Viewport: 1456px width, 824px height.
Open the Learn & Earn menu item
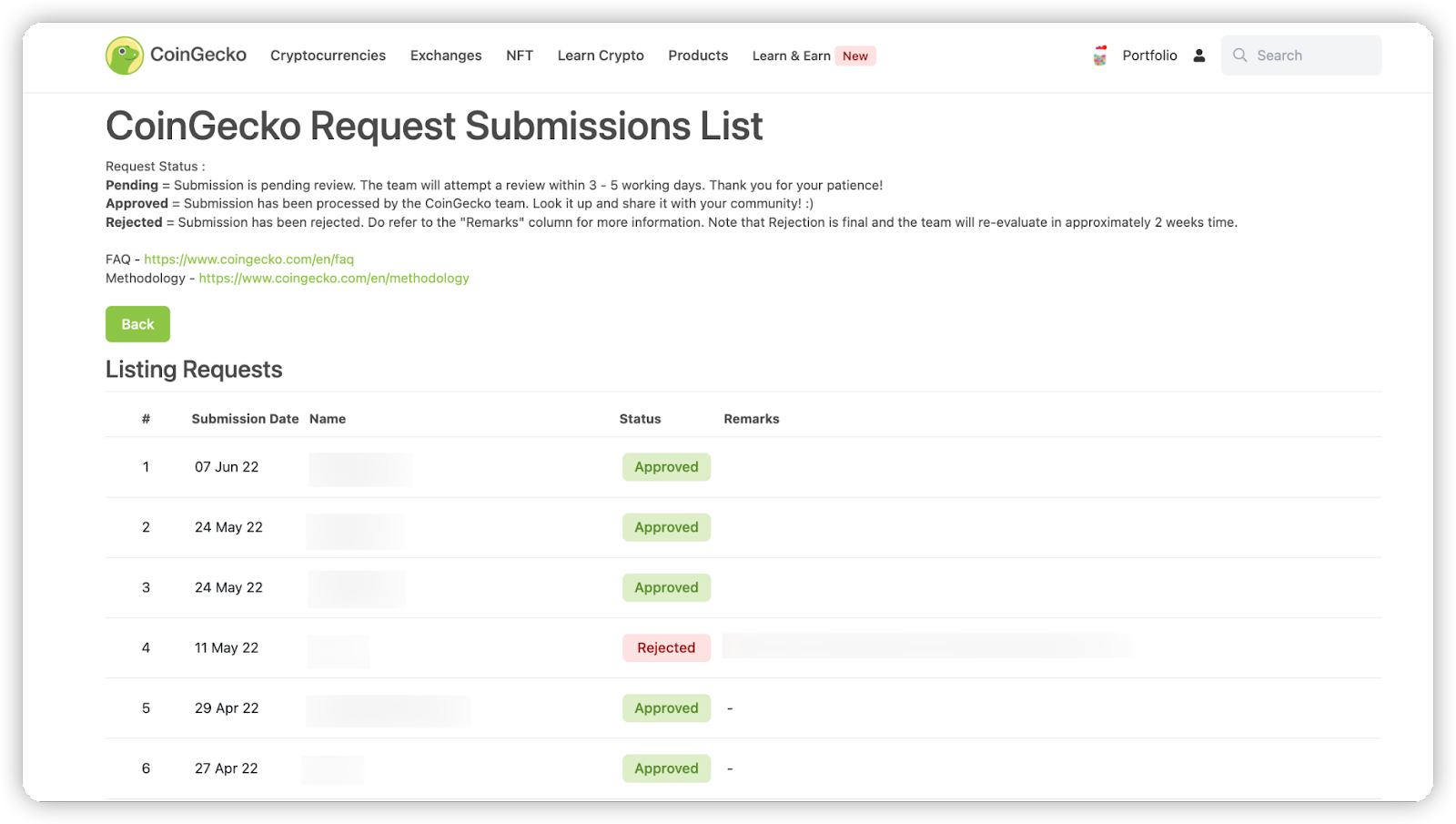[792, 56]
